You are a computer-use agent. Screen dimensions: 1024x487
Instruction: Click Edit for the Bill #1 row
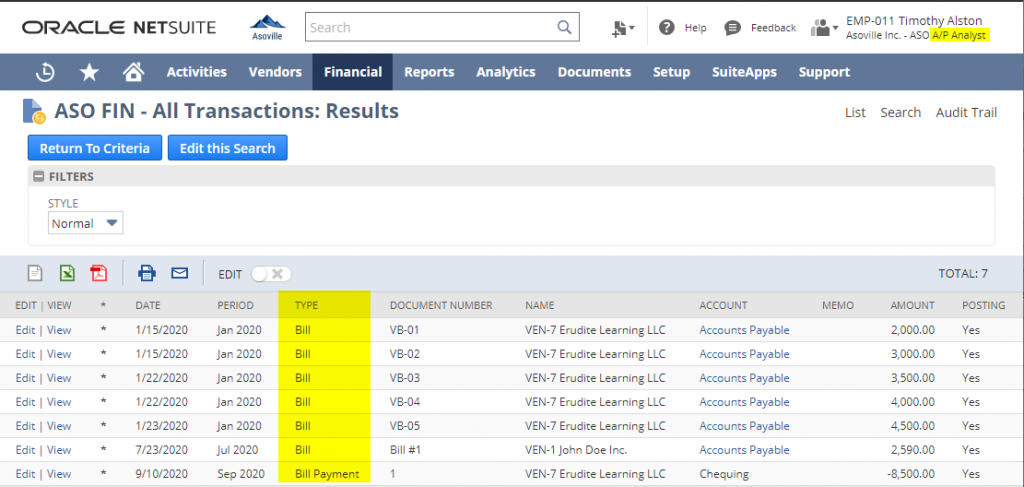[x=25, y=450]
